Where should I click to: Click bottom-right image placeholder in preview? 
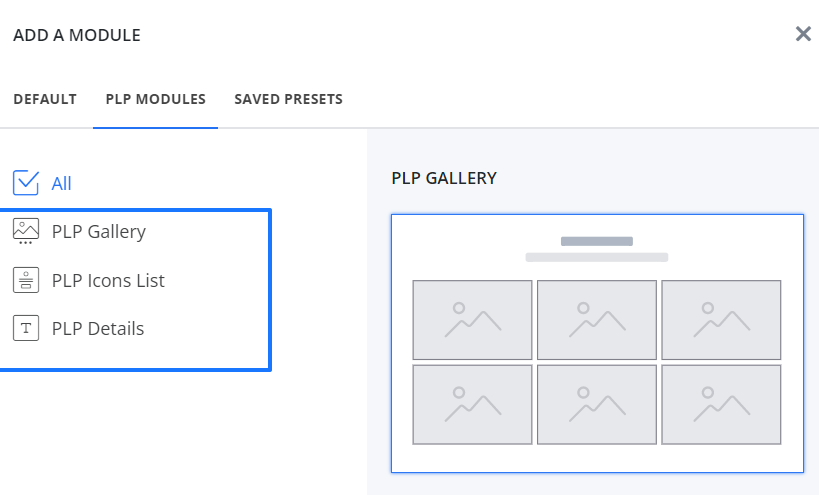tap(721, 404)
